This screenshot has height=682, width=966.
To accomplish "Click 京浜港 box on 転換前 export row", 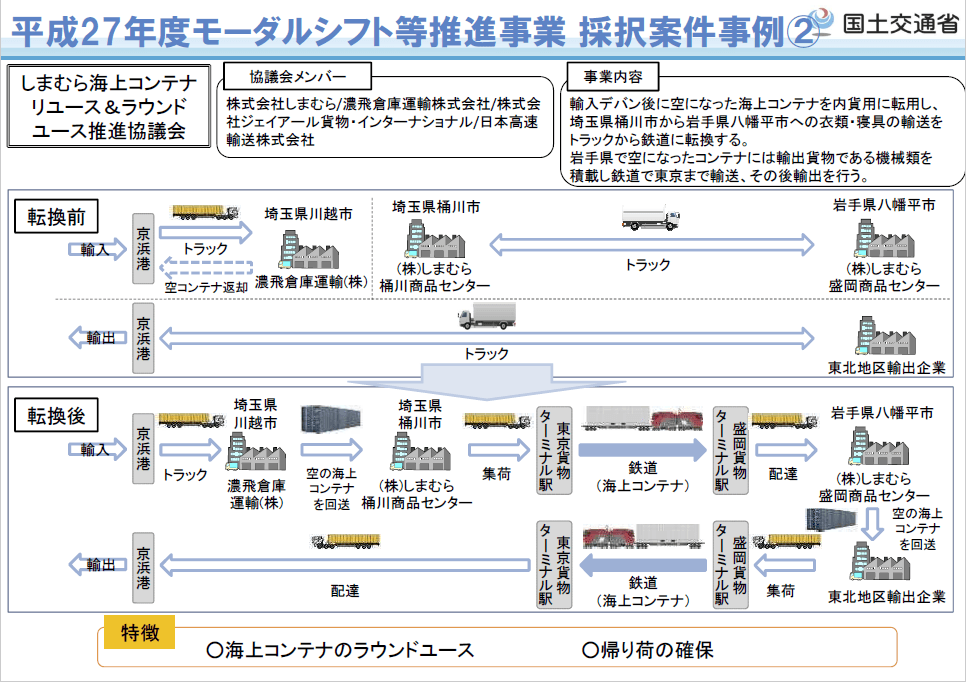I will tap(143, 338).
